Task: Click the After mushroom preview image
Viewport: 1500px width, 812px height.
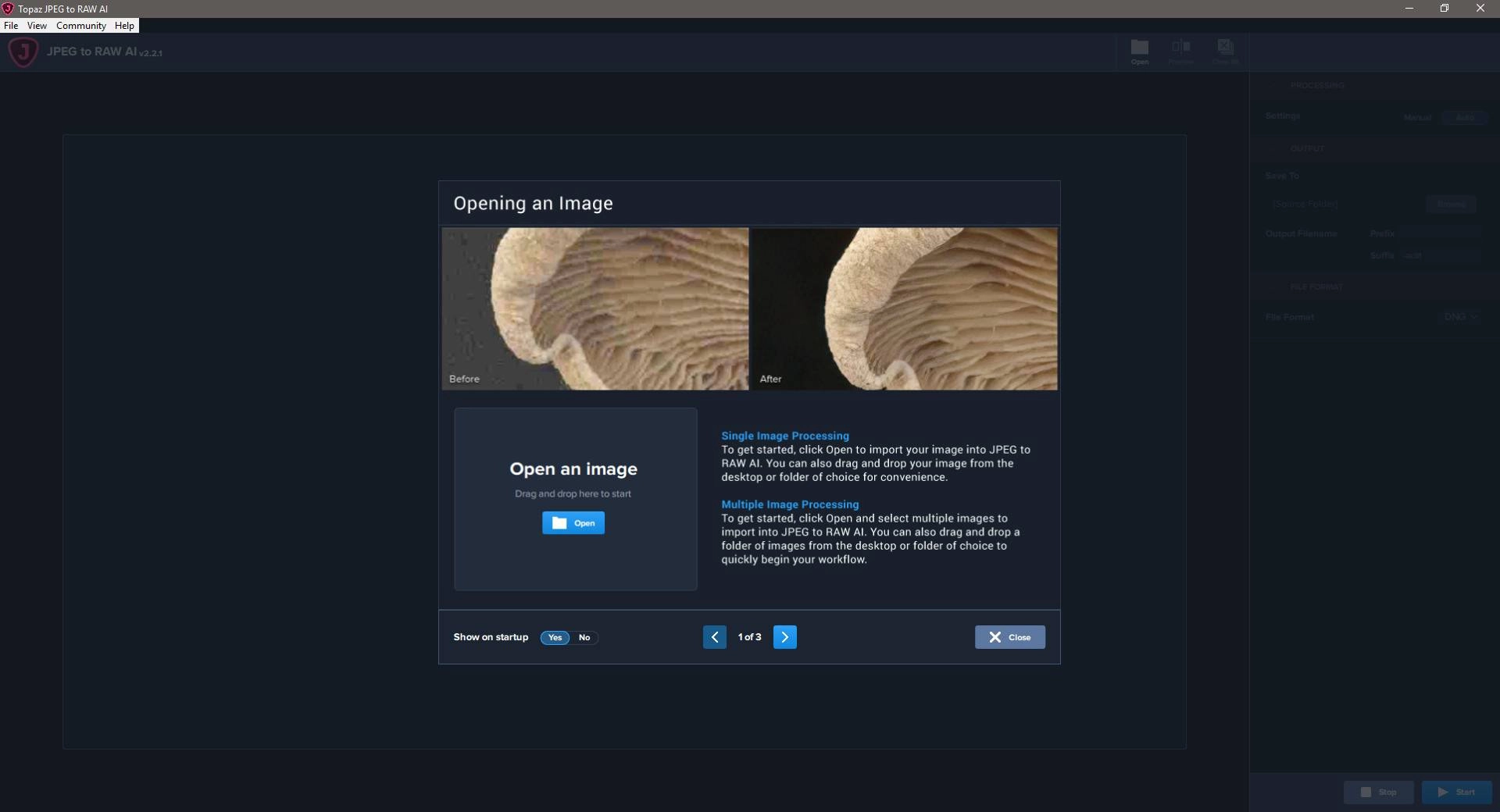Action: (905, 309)
